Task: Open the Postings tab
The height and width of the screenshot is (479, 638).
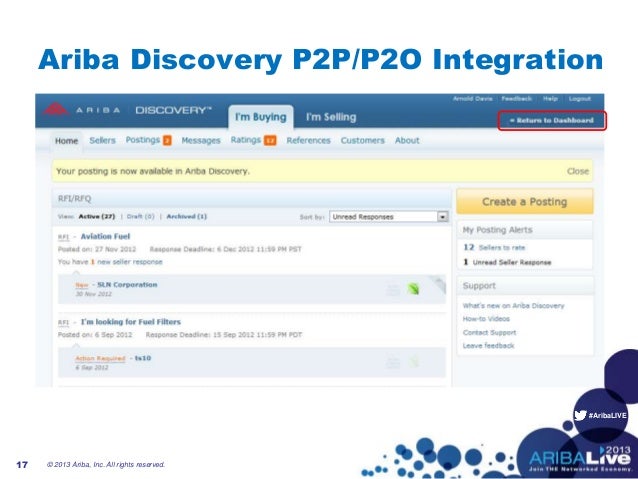Action: pos(143,140)
